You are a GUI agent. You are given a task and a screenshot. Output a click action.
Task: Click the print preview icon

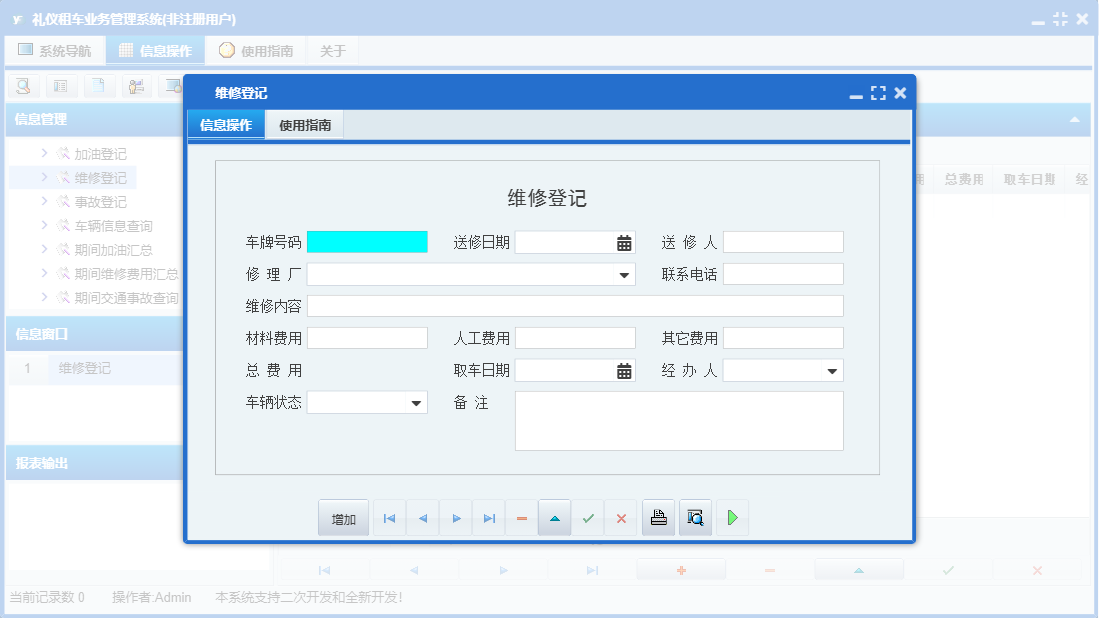point(695,517)
